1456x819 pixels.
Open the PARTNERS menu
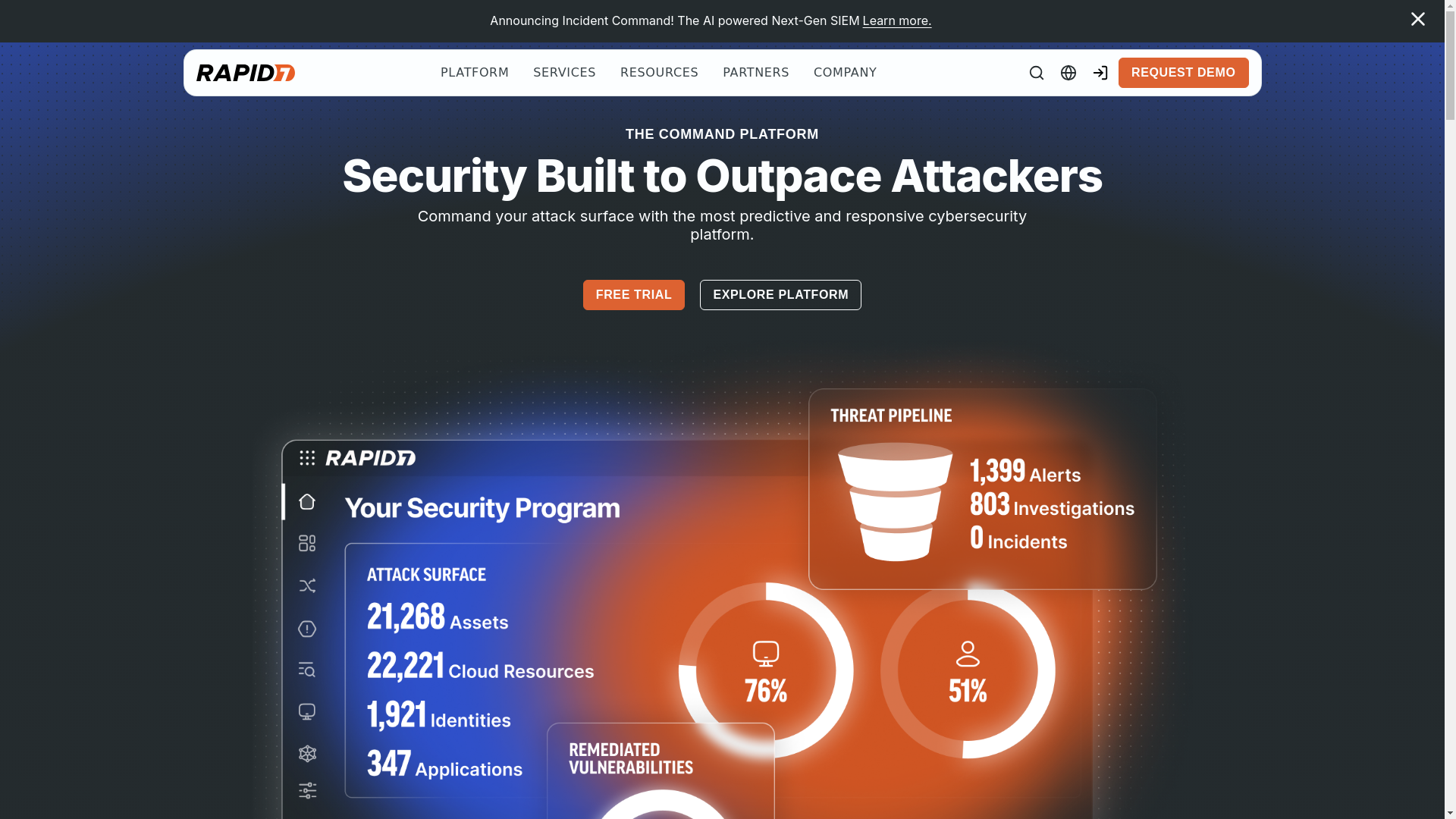click(756, 73)
